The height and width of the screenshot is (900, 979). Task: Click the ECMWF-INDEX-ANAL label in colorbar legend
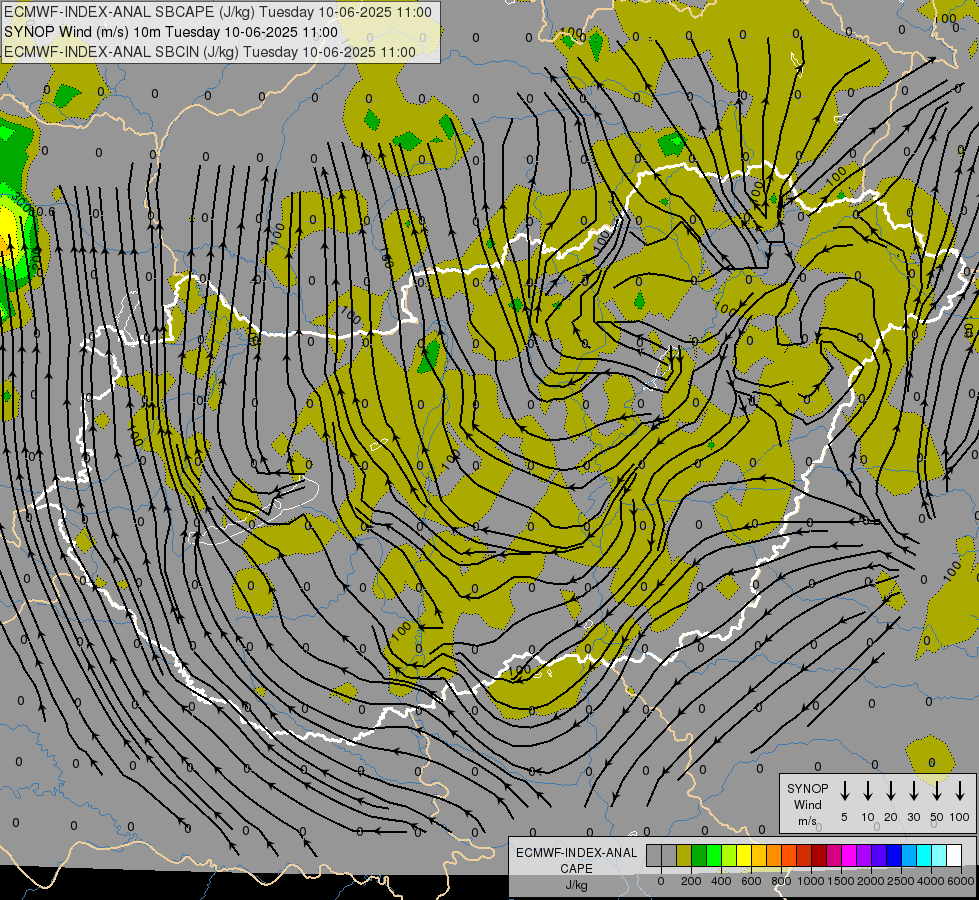coord(576,853)
